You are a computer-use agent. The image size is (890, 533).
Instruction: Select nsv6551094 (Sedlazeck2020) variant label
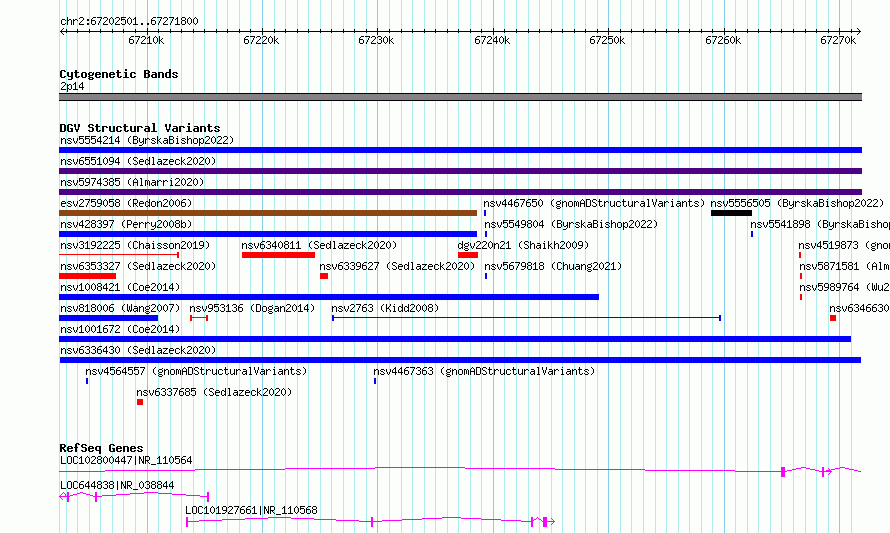(138, 161)
